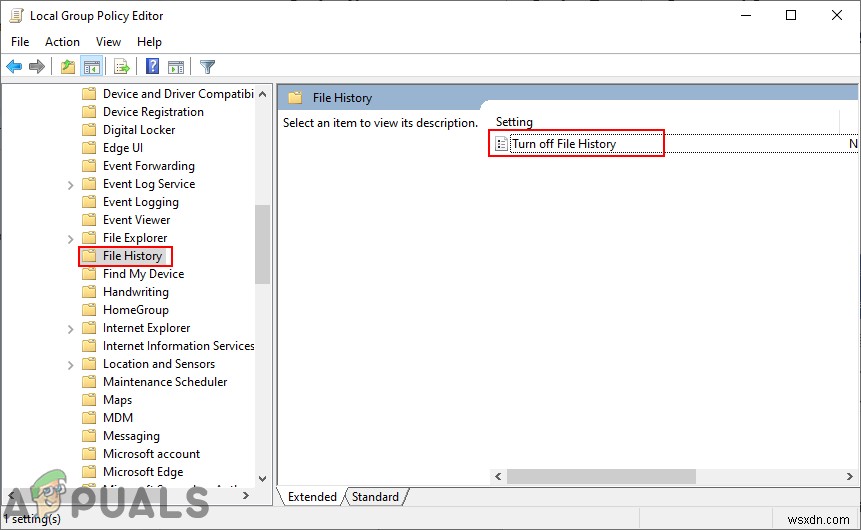Click the Up one level folder icon
Screen dimensions: 861x530
(68, 67)
